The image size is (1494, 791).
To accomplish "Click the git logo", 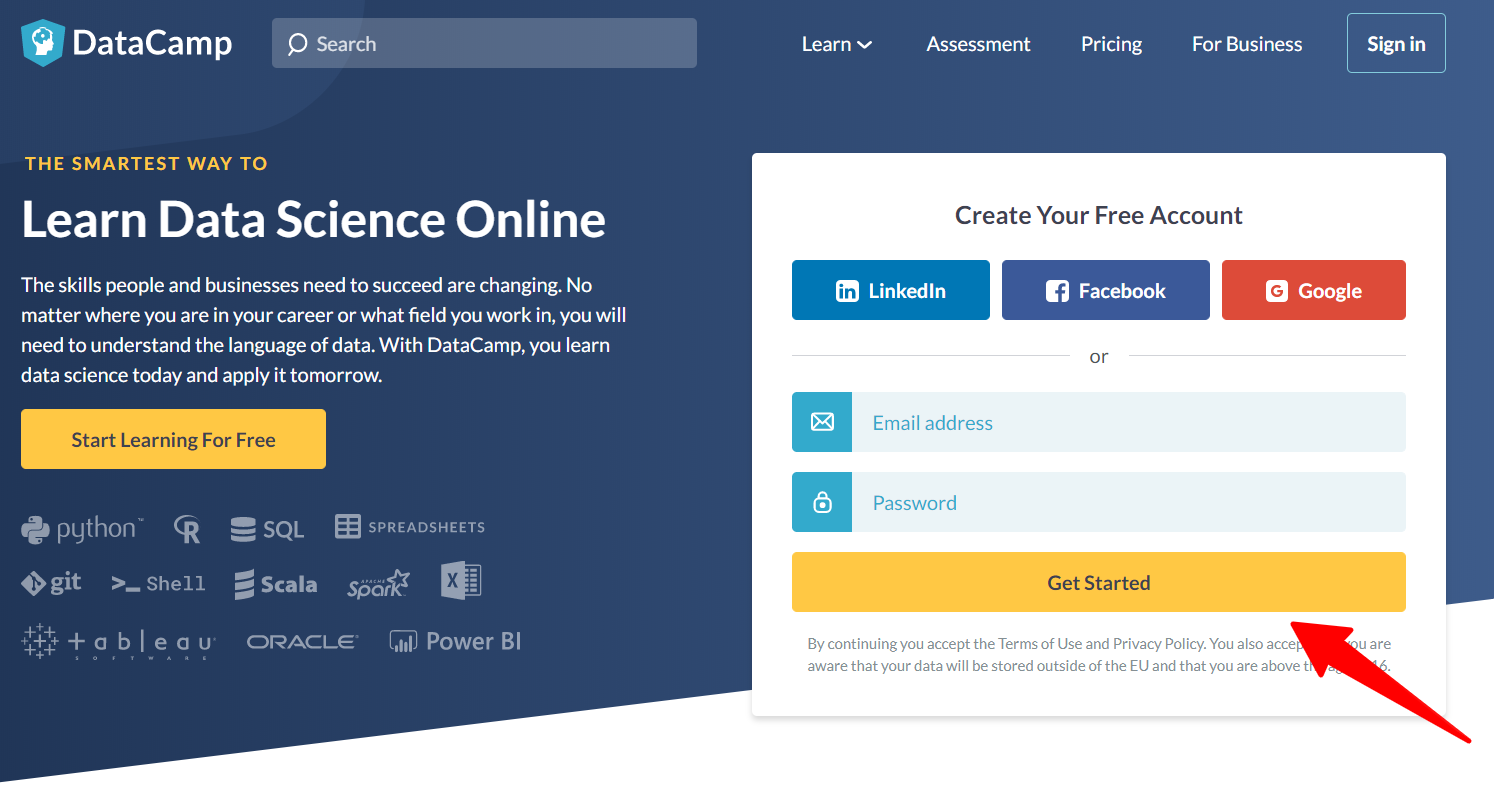I will [x=52, y=583].
